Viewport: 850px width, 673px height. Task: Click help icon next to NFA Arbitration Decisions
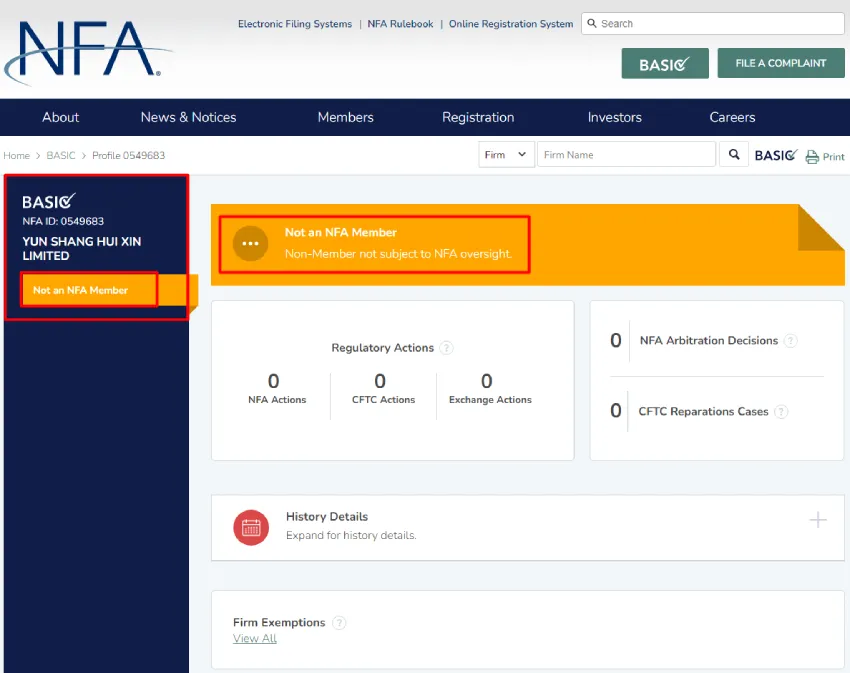click(791, 341)
